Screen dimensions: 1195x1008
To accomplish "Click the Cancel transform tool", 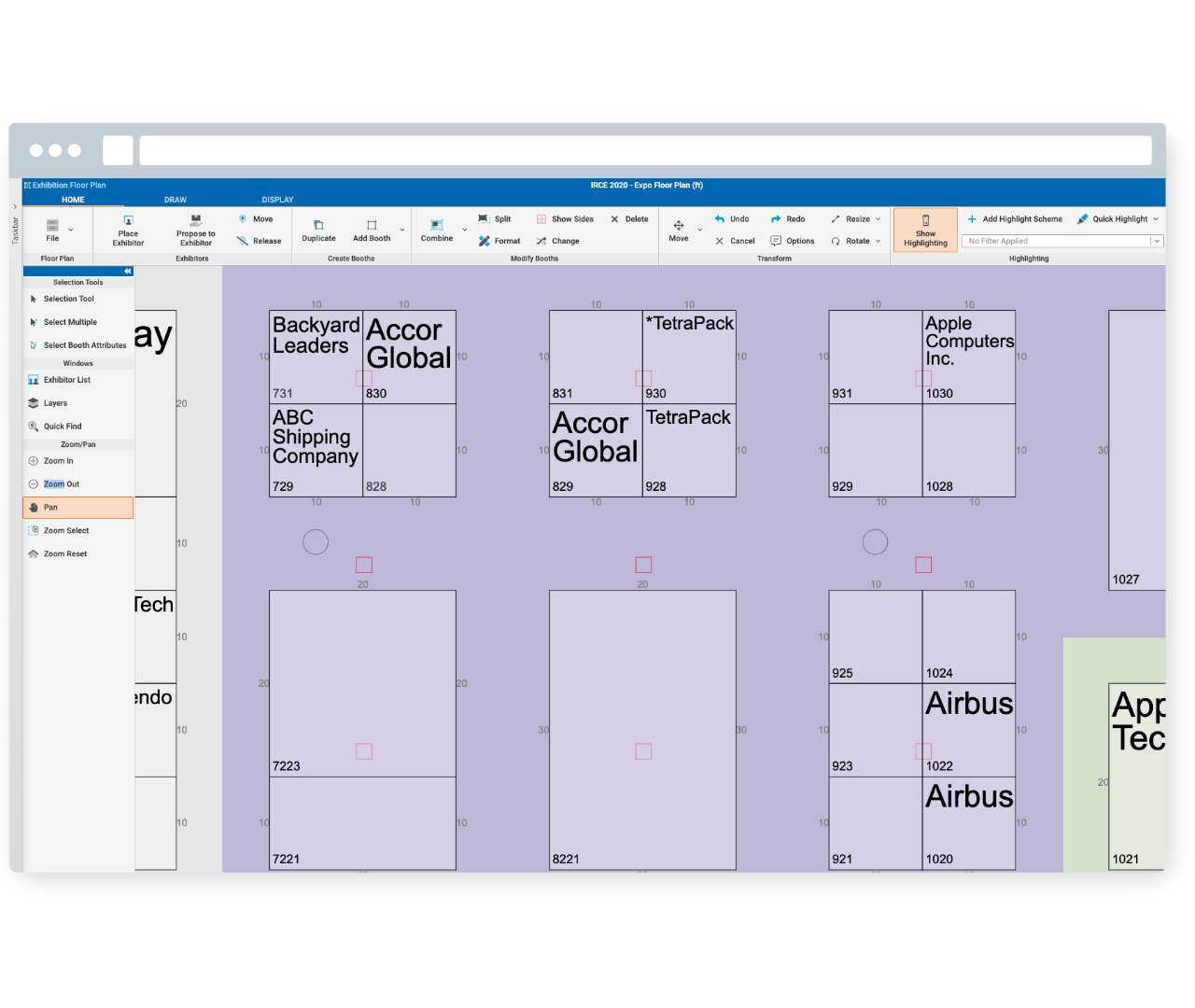I will pos(735,241).
